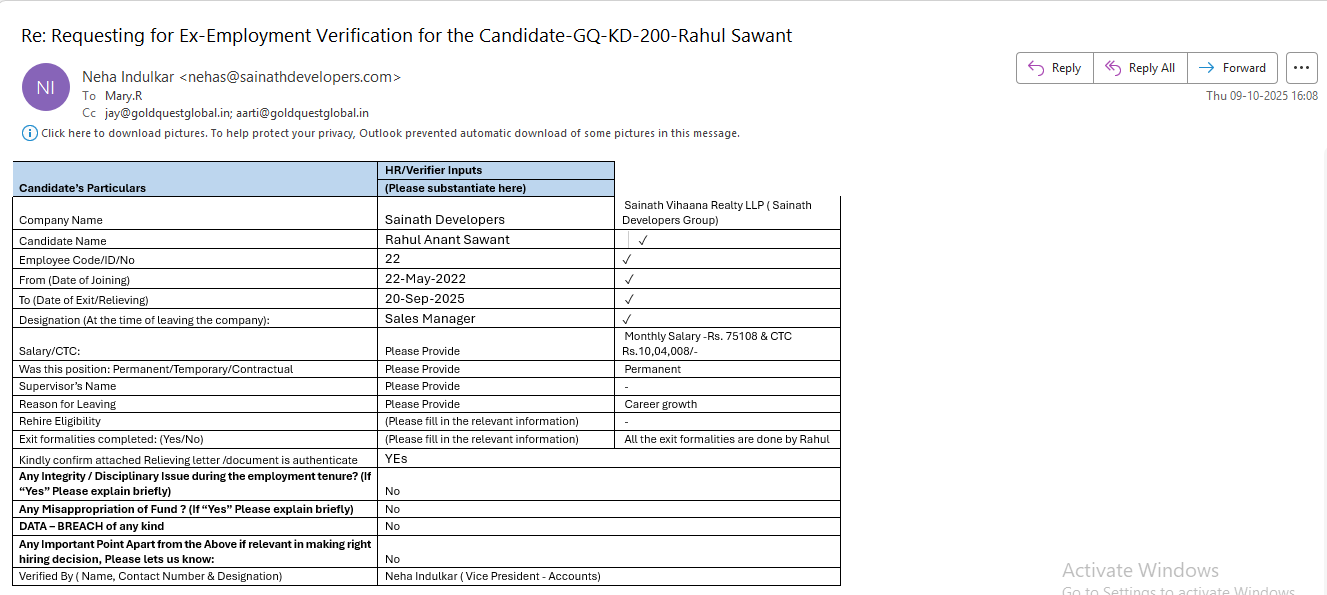
Task: Click the Sainath Developers company name cell
Action: pos(445,219)
